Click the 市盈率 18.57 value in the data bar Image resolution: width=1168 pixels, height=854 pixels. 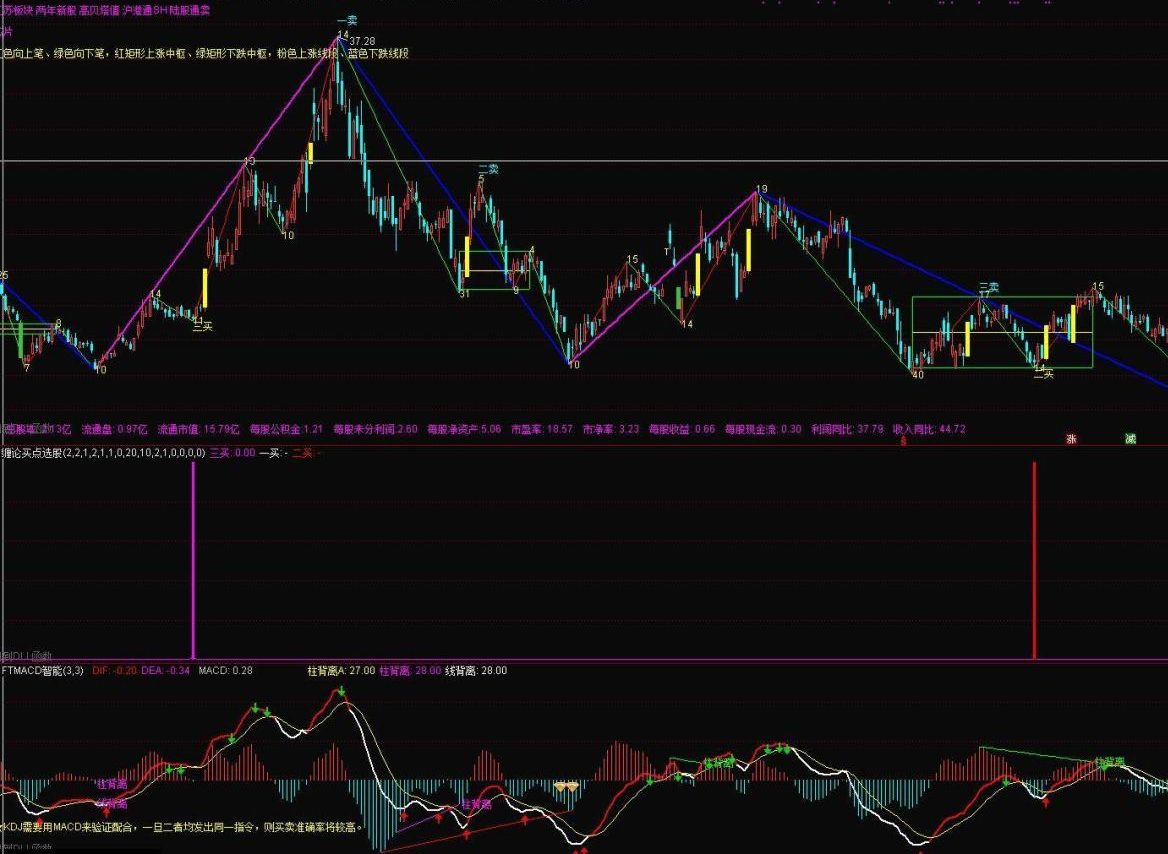click(541, 429)
